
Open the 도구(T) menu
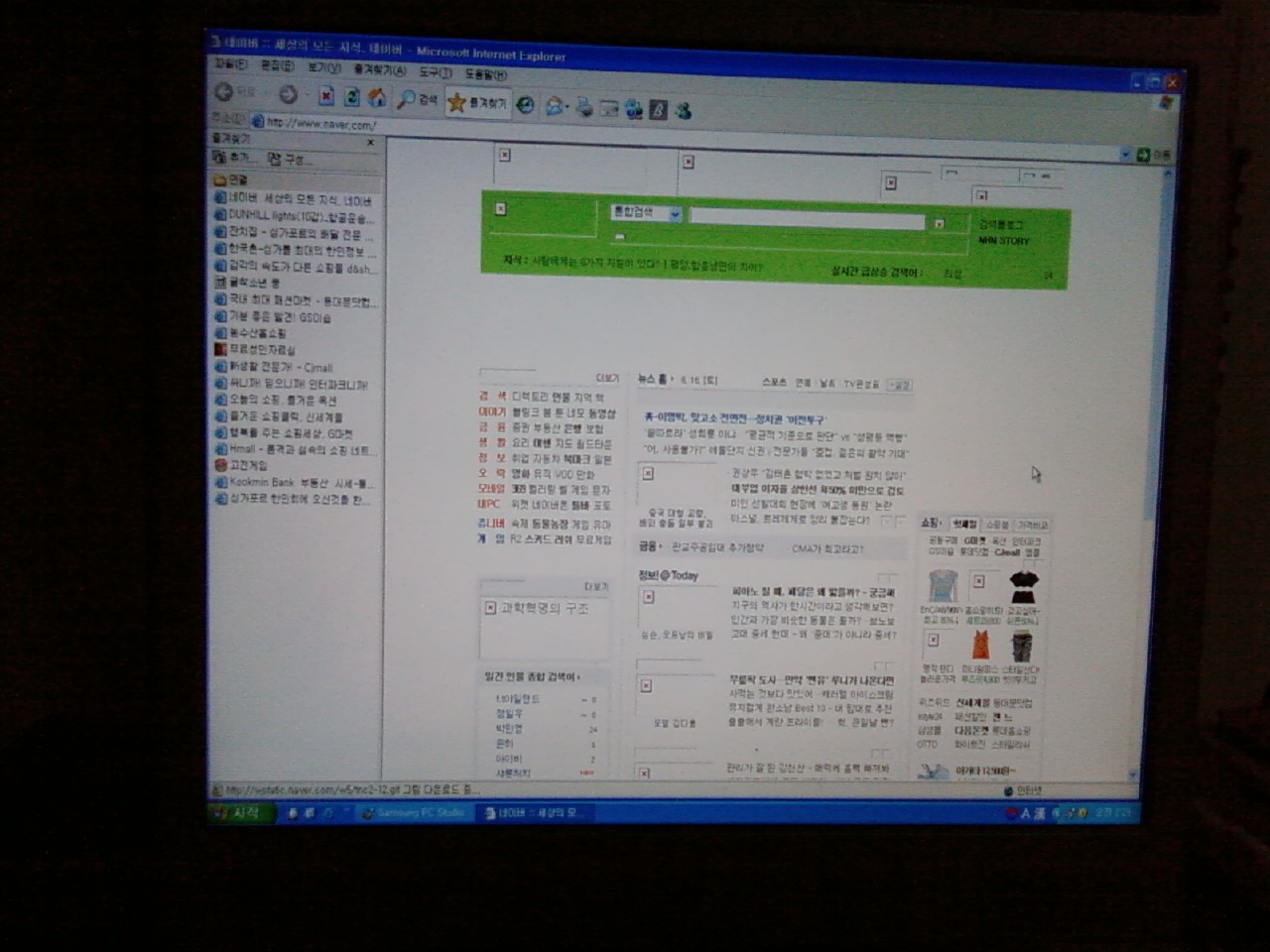click(x=435, y=72)
